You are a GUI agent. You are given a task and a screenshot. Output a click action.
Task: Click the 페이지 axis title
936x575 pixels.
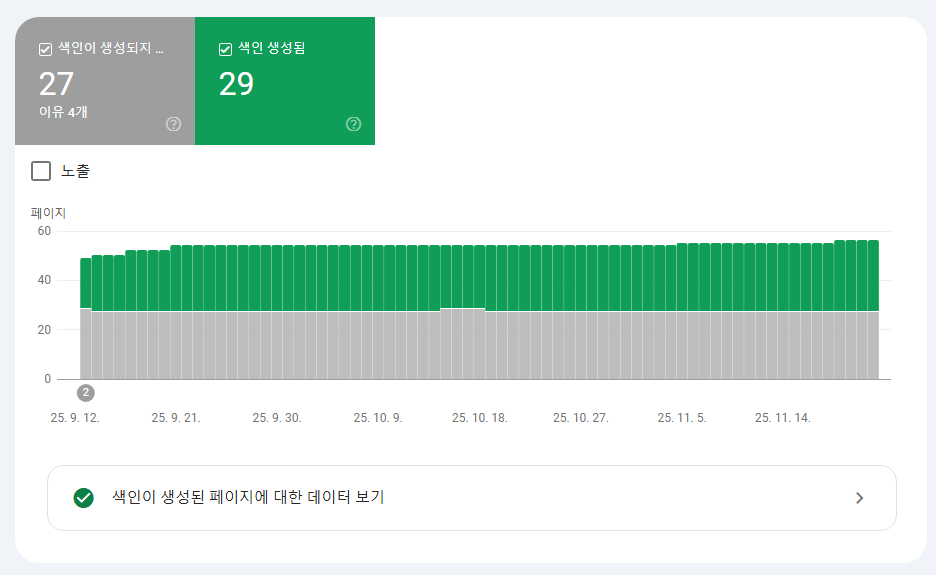pos(48,212)
